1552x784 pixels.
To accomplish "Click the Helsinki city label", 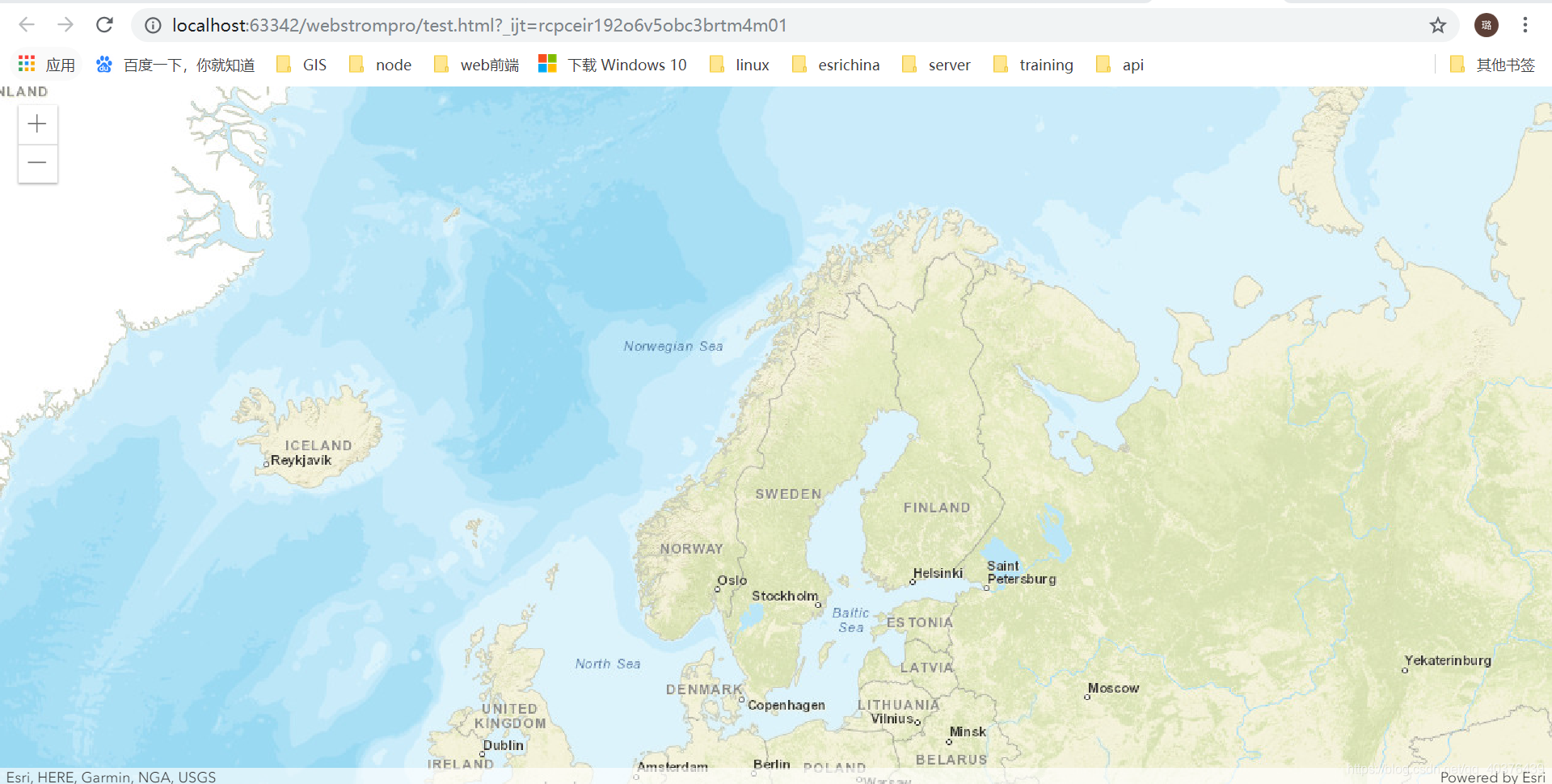I will point(938,573).
